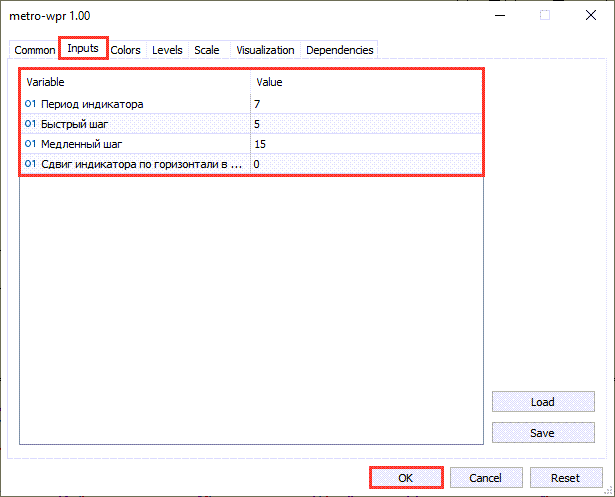
Task: Click the Cancel button
Action: pos(485,478)
